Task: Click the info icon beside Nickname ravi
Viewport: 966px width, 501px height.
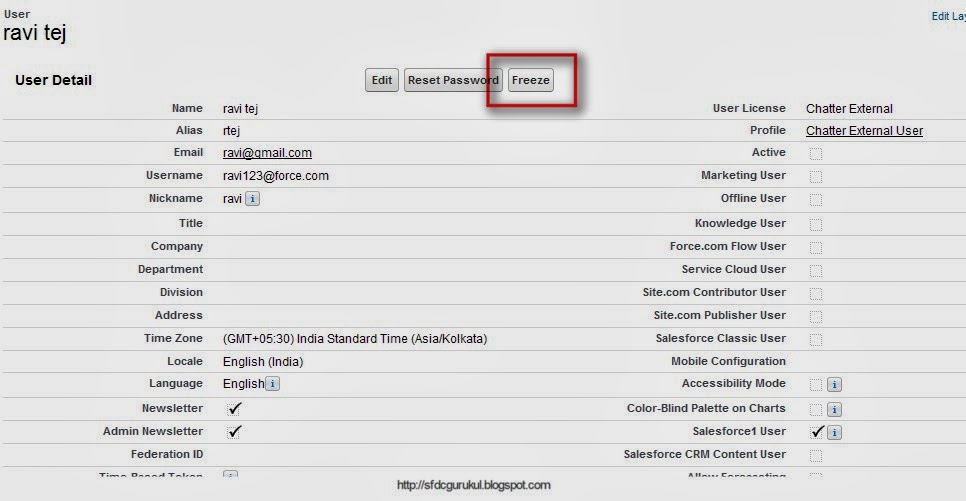Action: click(253, 198)
